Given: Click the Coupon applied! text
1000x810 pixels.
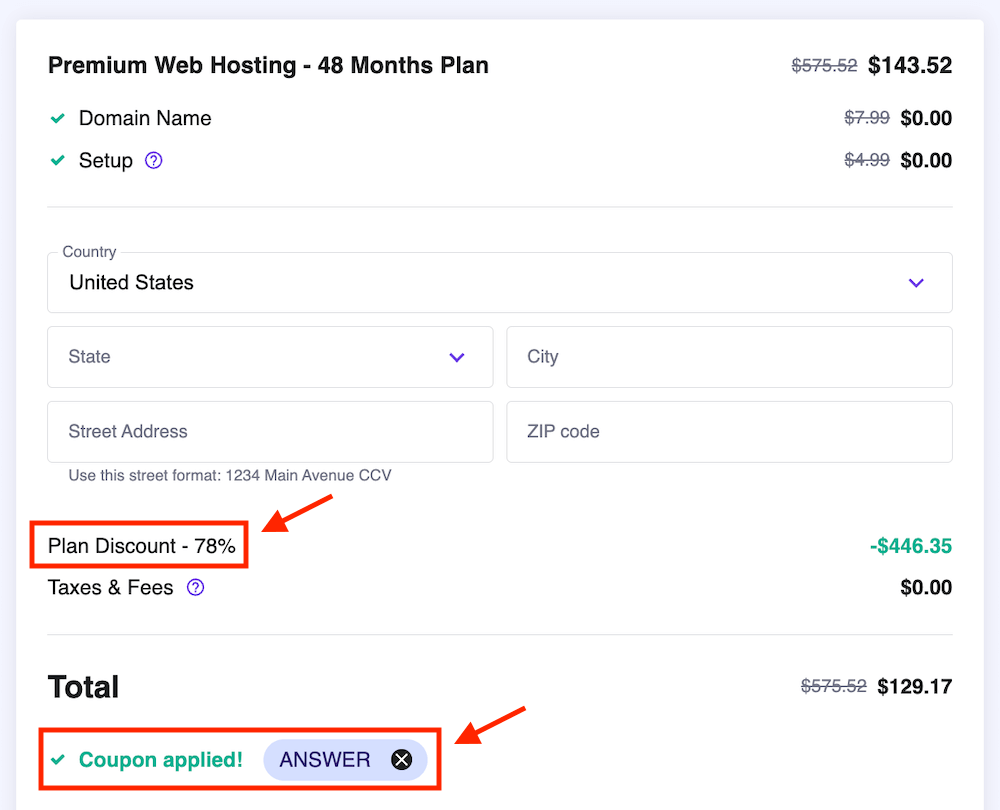Looking at the screenshot, I should click(161, 760).
